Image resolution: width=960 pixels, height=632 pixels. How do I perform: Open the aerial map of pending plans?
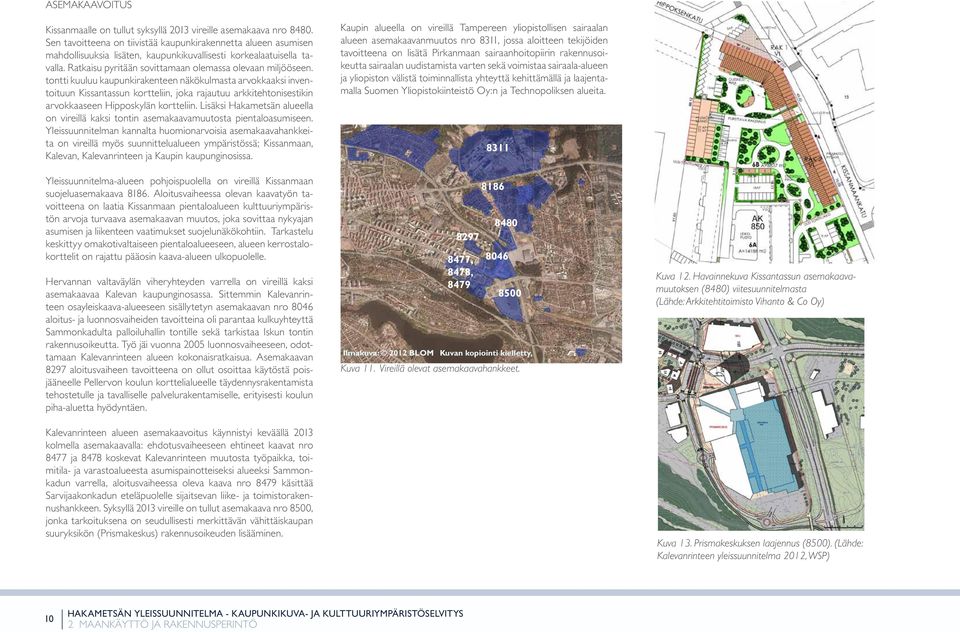pos(481,243)
